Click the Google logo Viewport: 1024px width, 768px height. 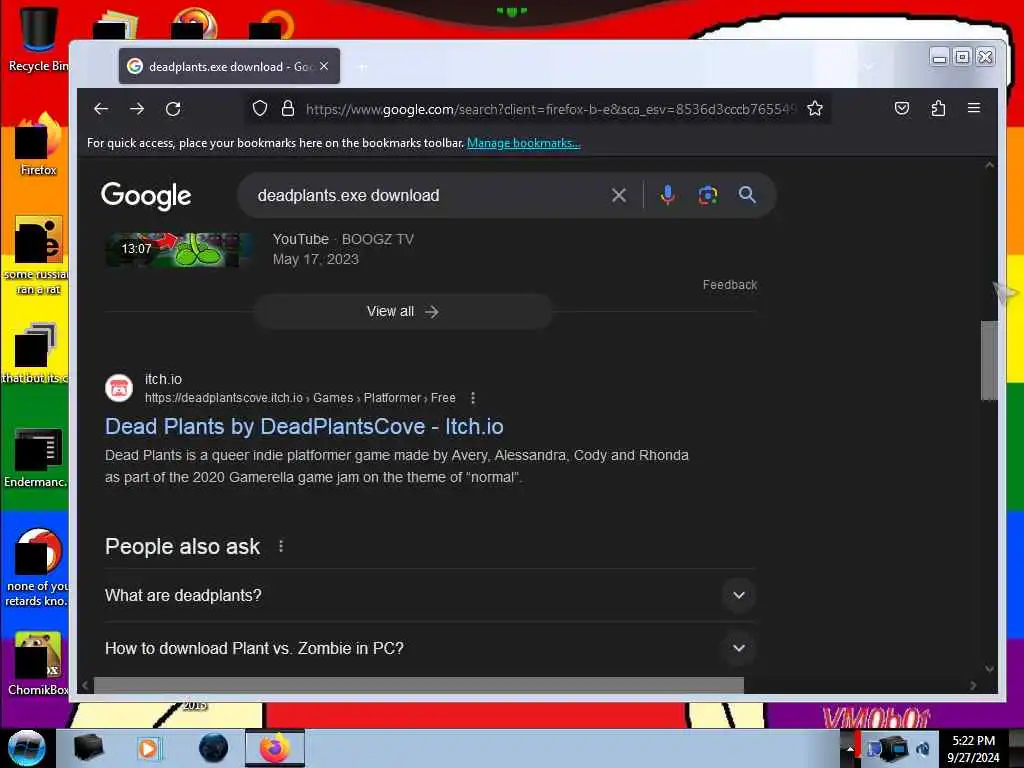point(146,195)
